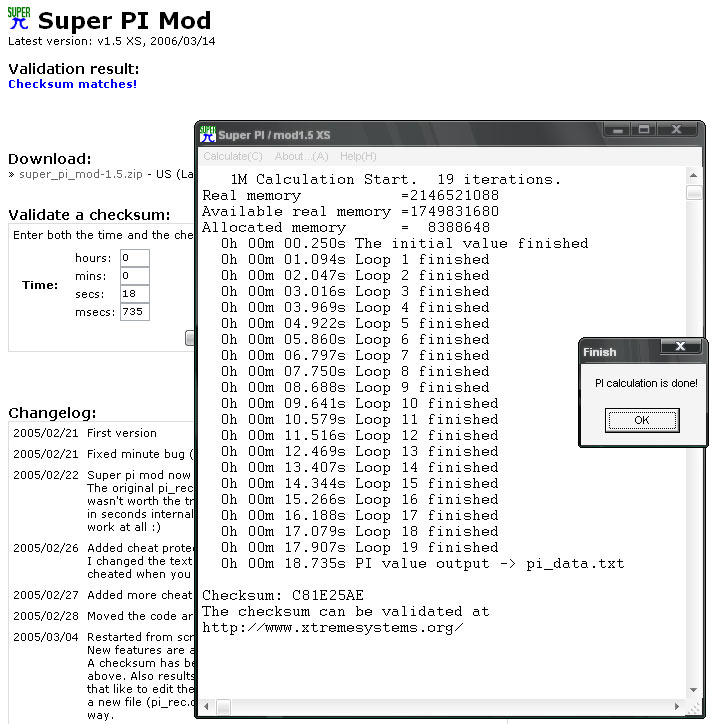The width and height of the screenshot is (712, 724).
Task: Open the Calculate(C) menu
Action: click(233, 157)
